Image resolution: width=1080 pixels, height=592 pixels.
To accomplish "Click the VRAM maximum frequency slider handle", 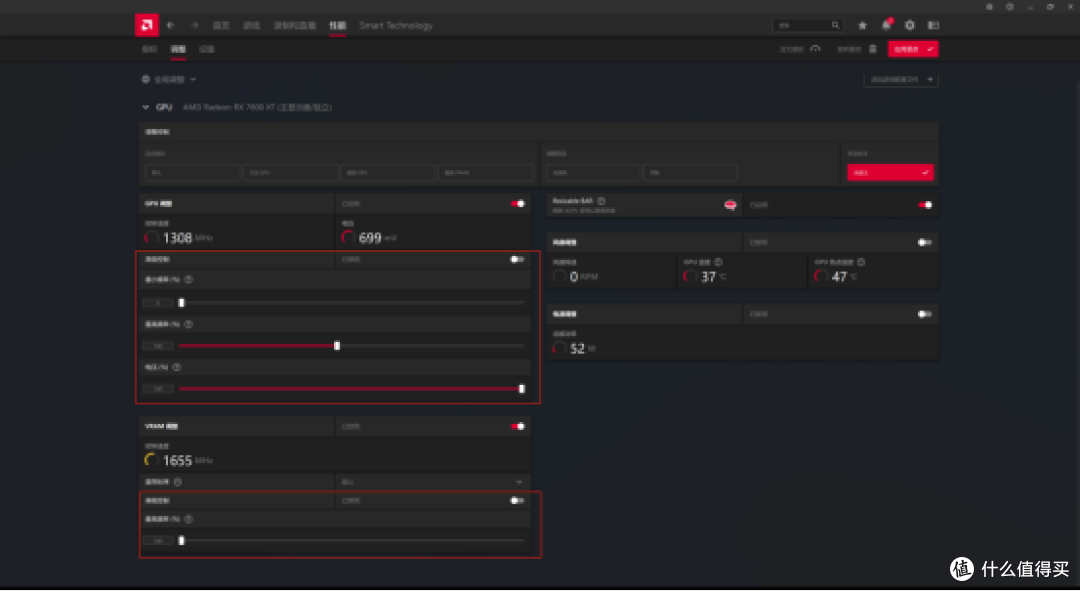I will coord(182,540).
